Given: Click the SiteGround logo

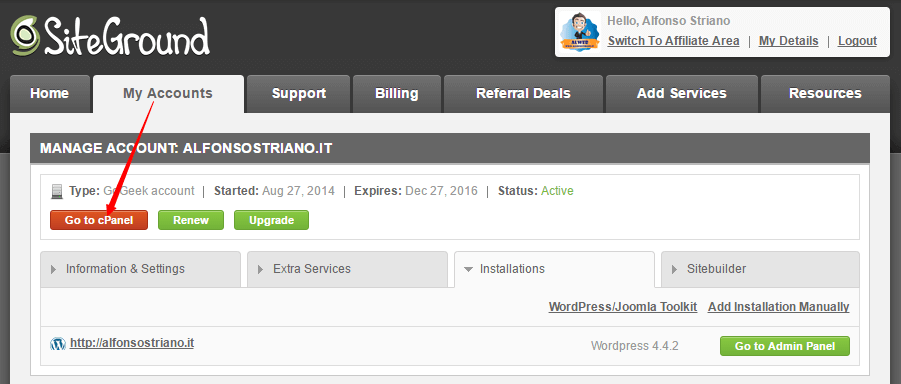Looking at the screenshot, I should tap(109, 36).
